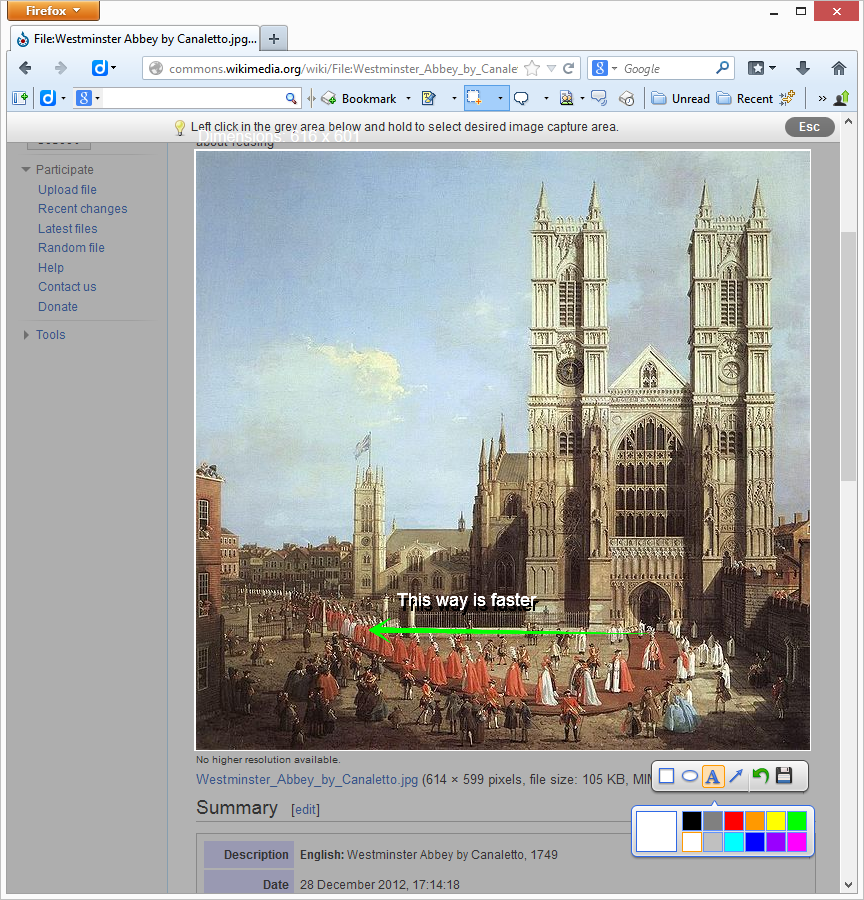Click the Diigo user upload icon
The image size is (864, 900).
pos(842,98)
